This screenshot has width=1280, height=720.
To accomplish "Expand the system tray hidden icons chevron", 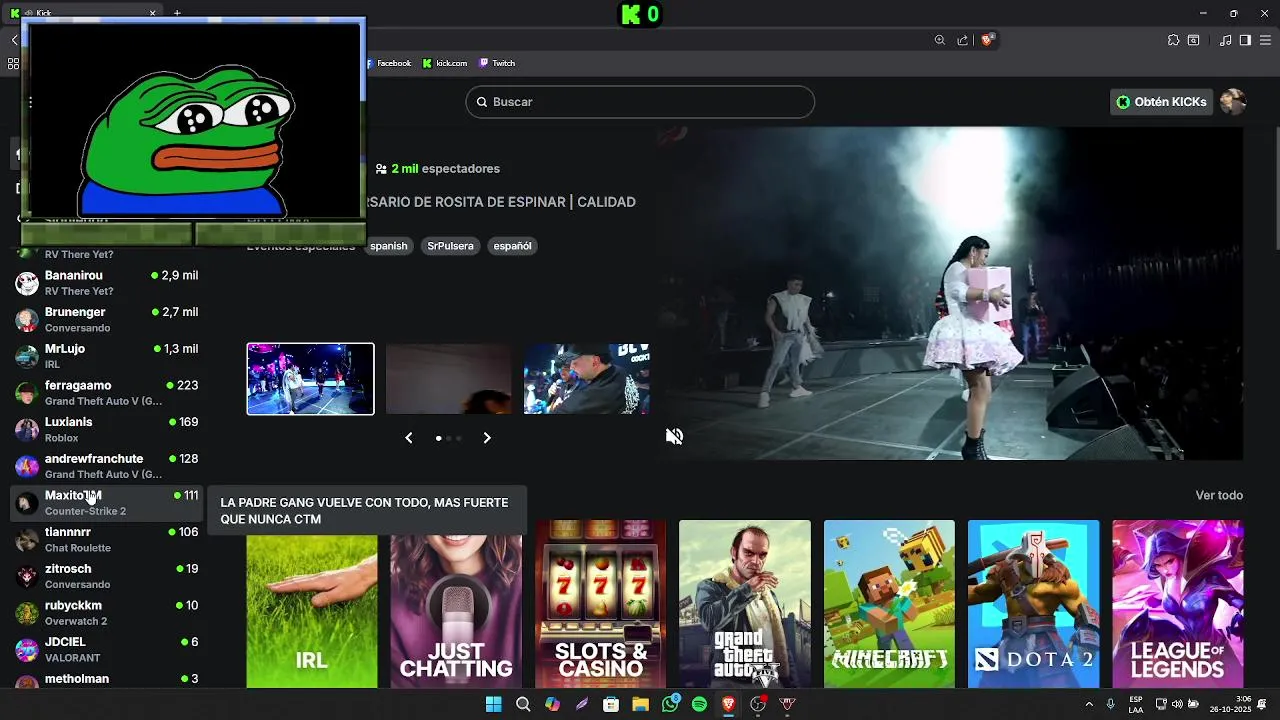I will click(1089, 704).
